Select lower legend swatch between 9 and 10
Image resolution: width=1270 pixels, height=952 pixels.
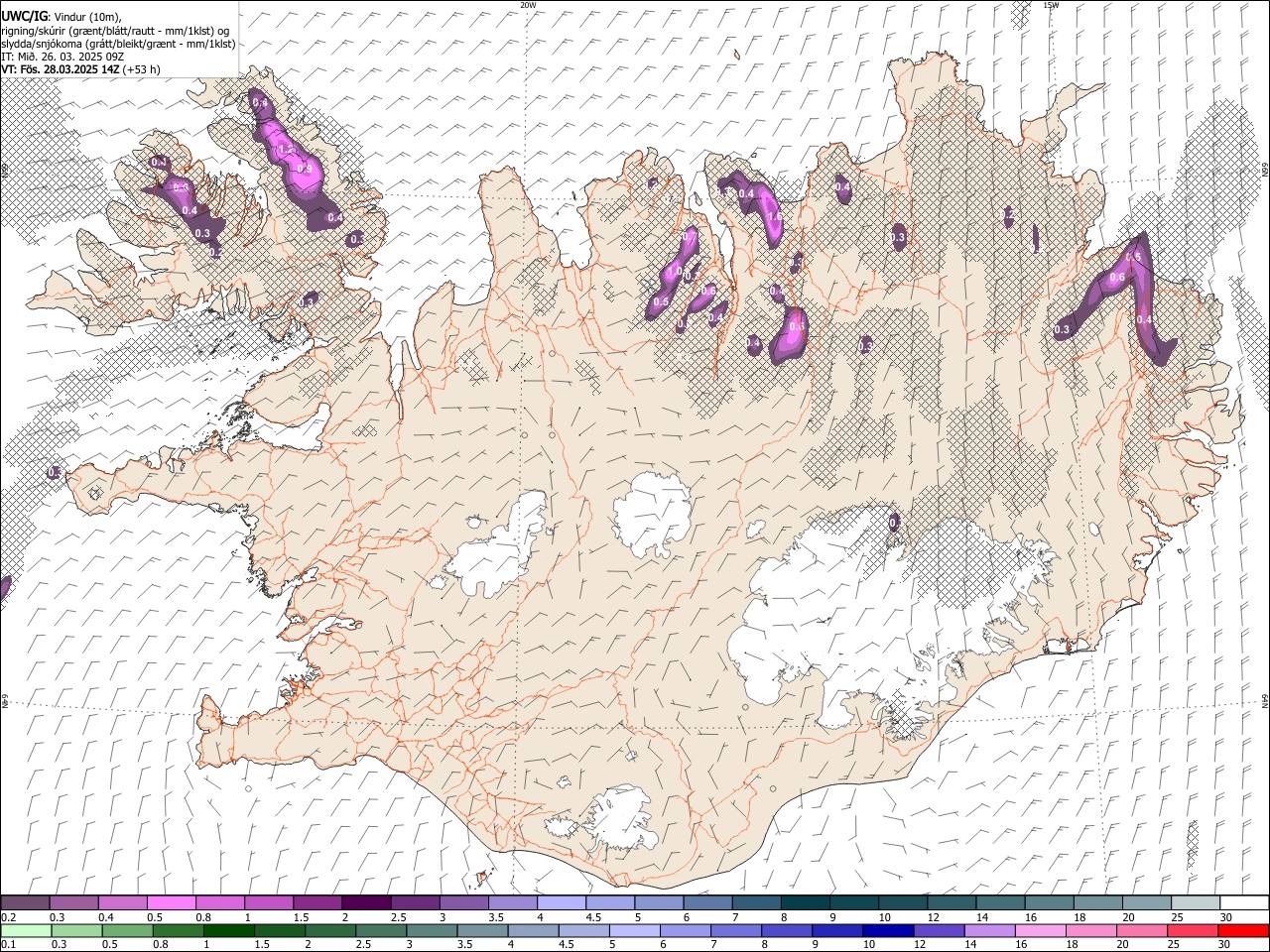coord(837,930)
